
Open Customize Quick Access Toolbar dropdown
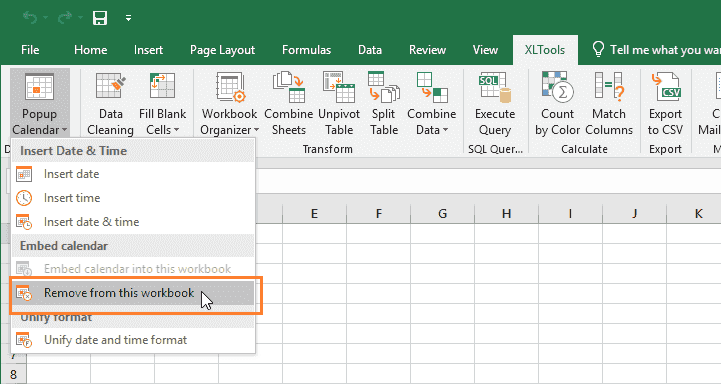pos(128,18)
